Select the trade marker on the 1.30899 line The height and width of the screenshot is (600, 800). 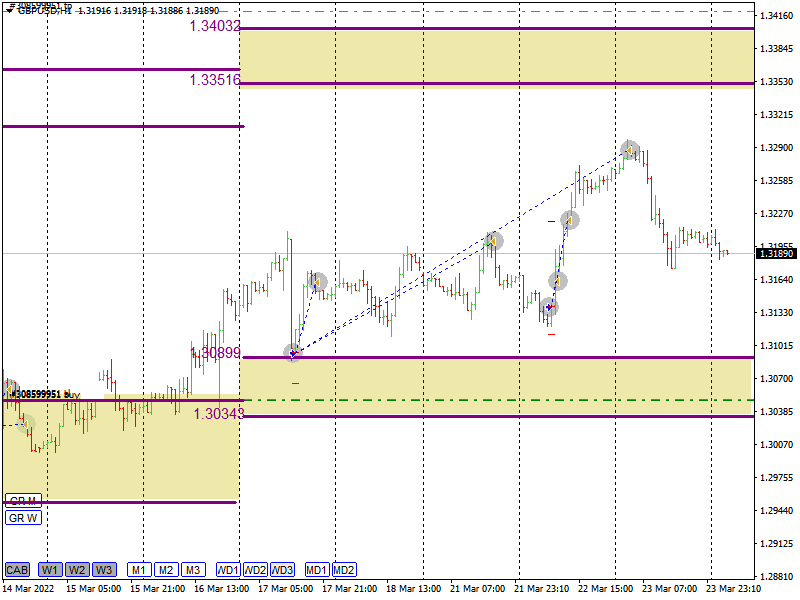293,352
